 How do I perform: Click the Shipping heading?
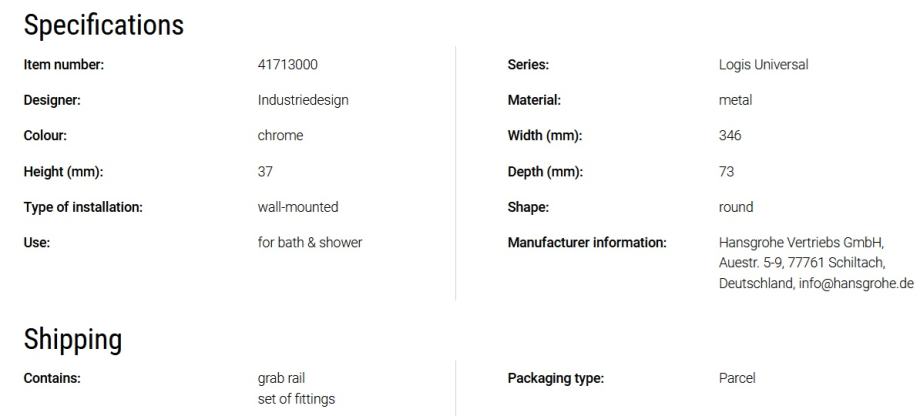72,340
